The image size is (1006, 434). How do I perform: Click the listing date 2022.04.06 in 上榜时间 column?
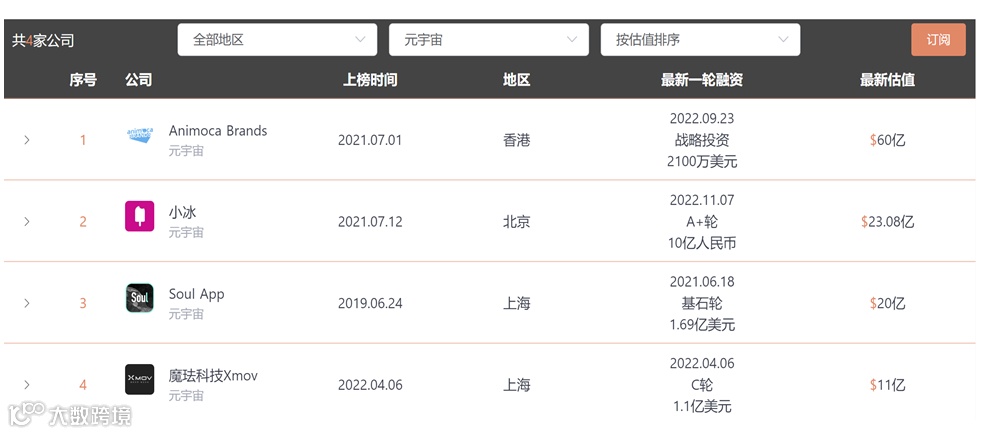(370, 385)
